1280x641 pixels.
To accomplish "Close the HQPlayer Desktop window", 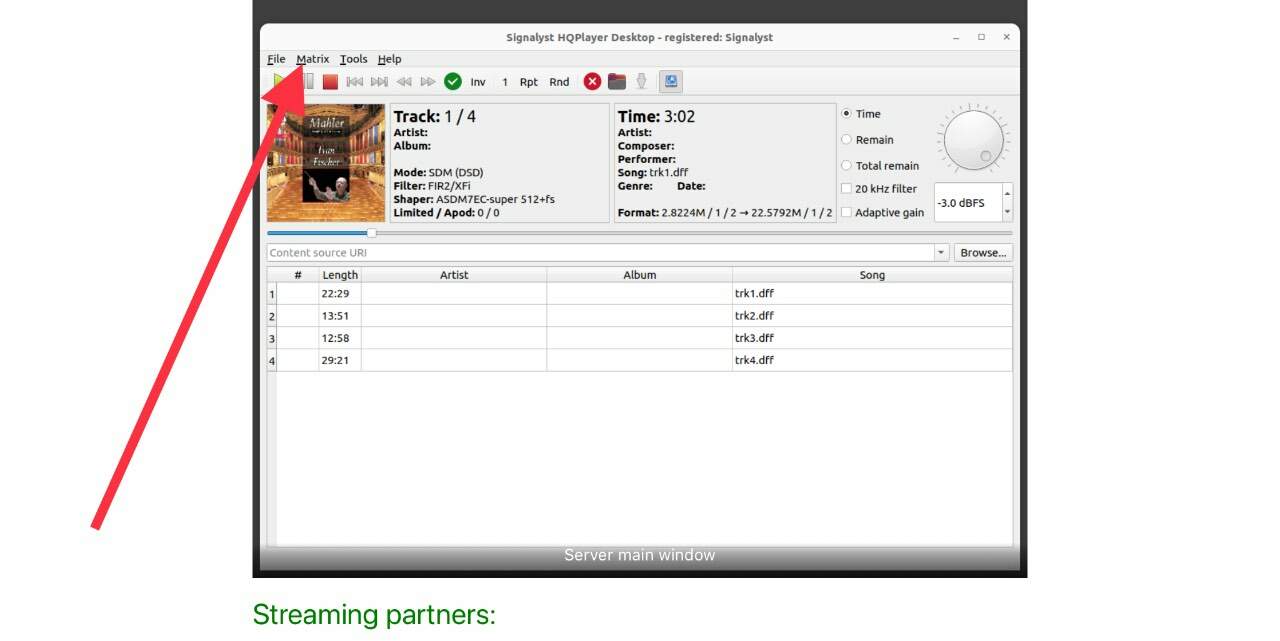I will coord(1006,37).
